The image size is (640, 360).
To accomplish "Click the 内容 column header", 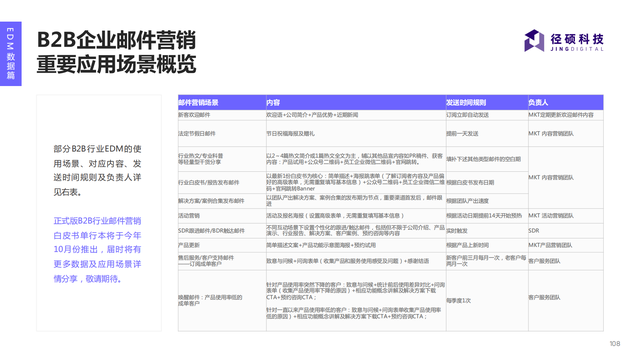I will [x=273, y=102].
